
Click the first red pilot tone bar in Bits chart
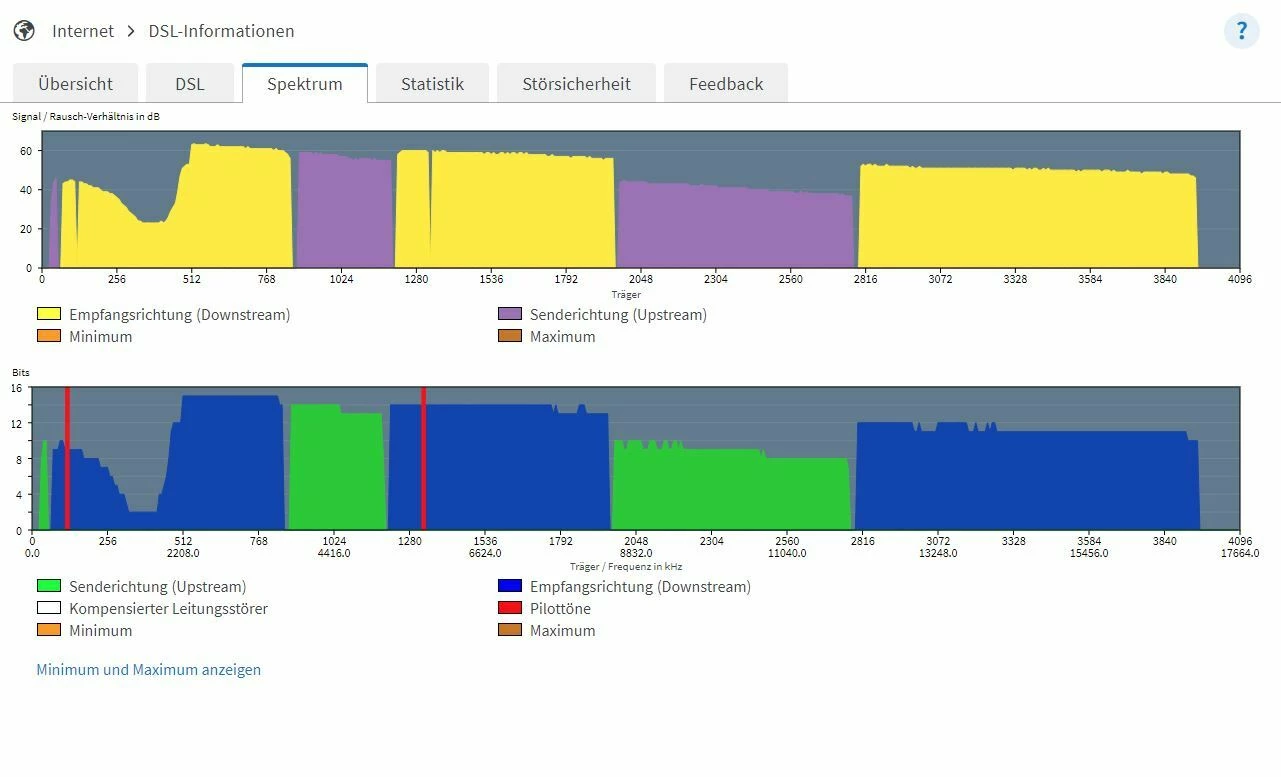[67, 458]
